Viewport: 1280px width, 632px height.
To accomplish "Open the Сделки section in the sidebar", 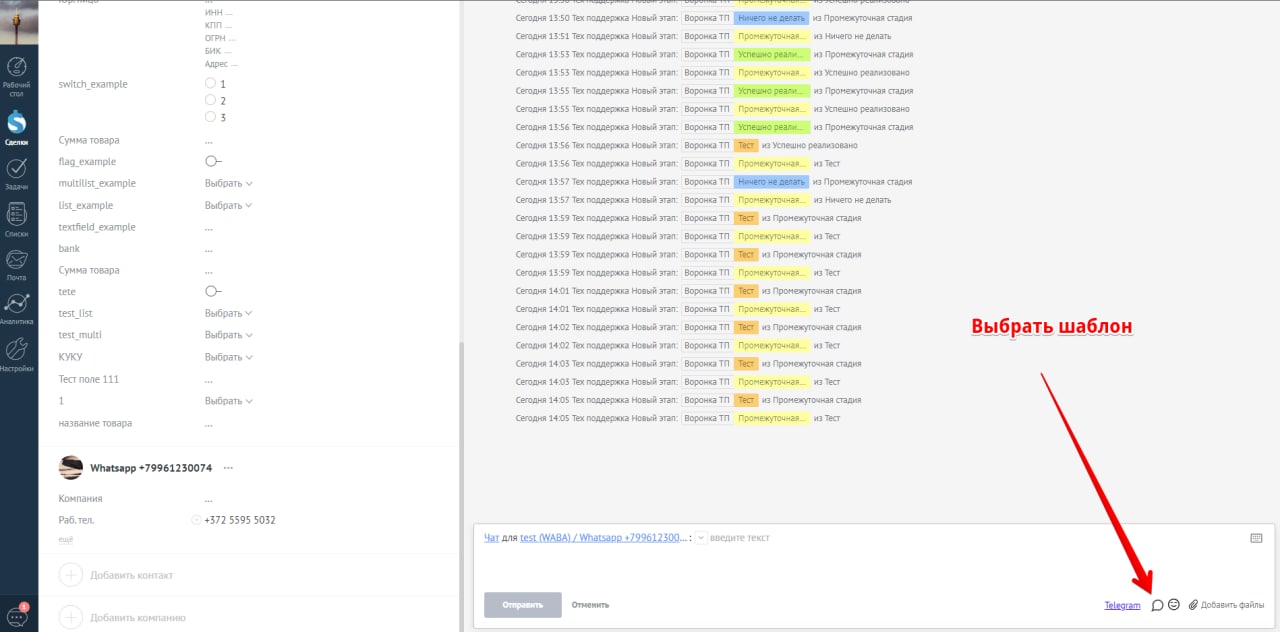I will (x=16, y=128).
